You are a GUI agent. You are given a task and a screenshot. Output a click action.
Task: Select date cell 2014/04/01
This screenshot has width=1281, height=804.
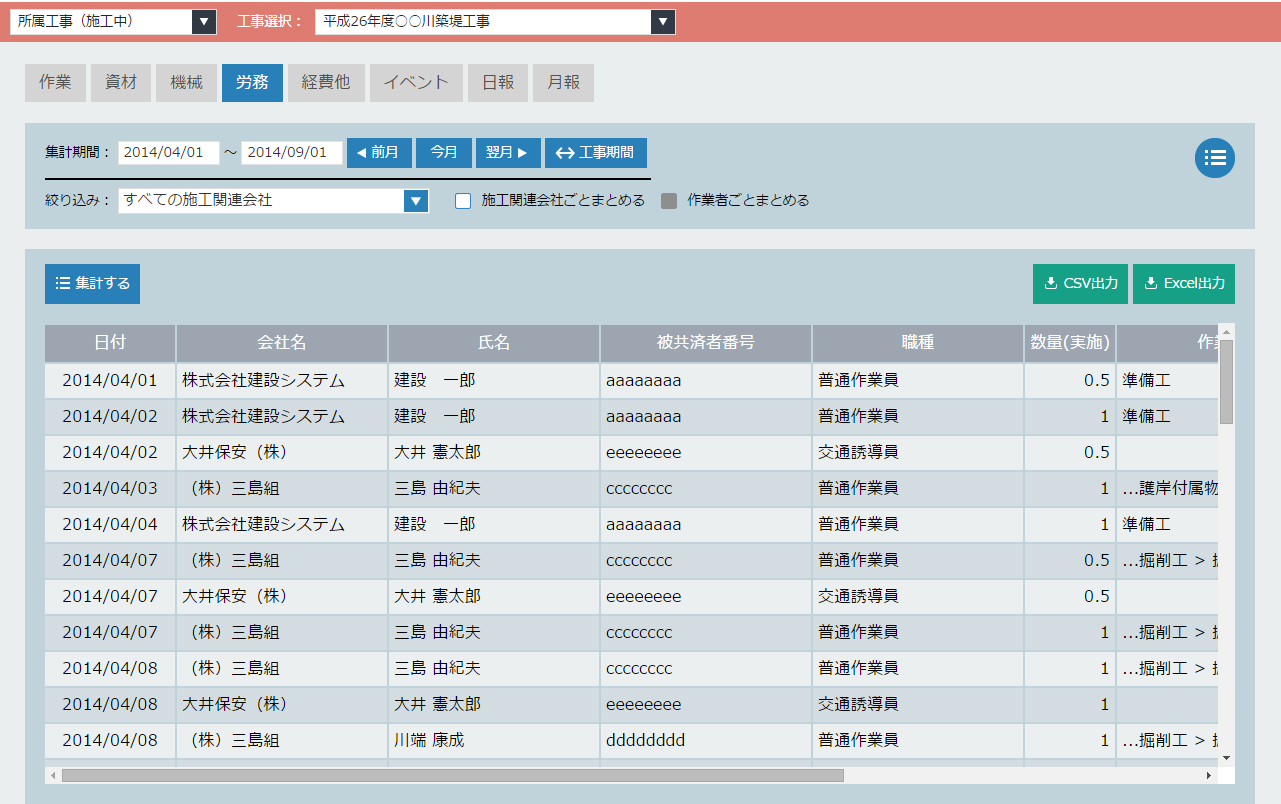point(110,381)
